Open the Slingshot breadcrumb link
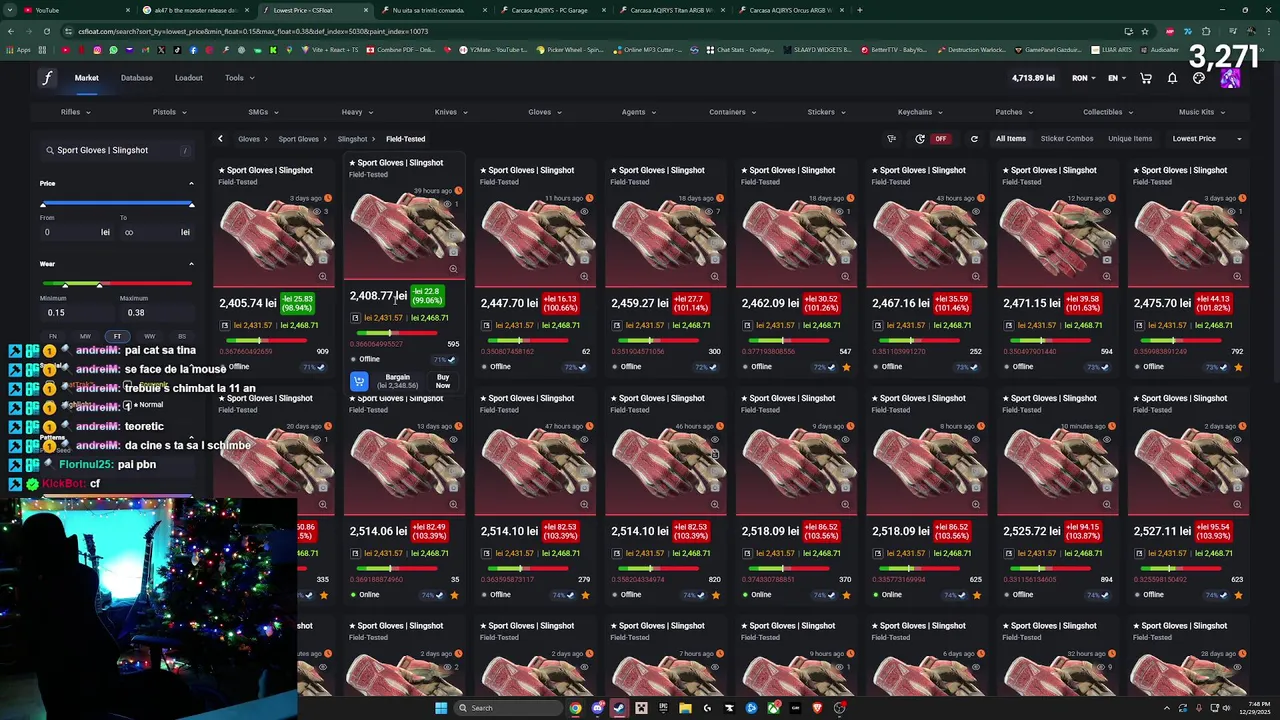 352,139
